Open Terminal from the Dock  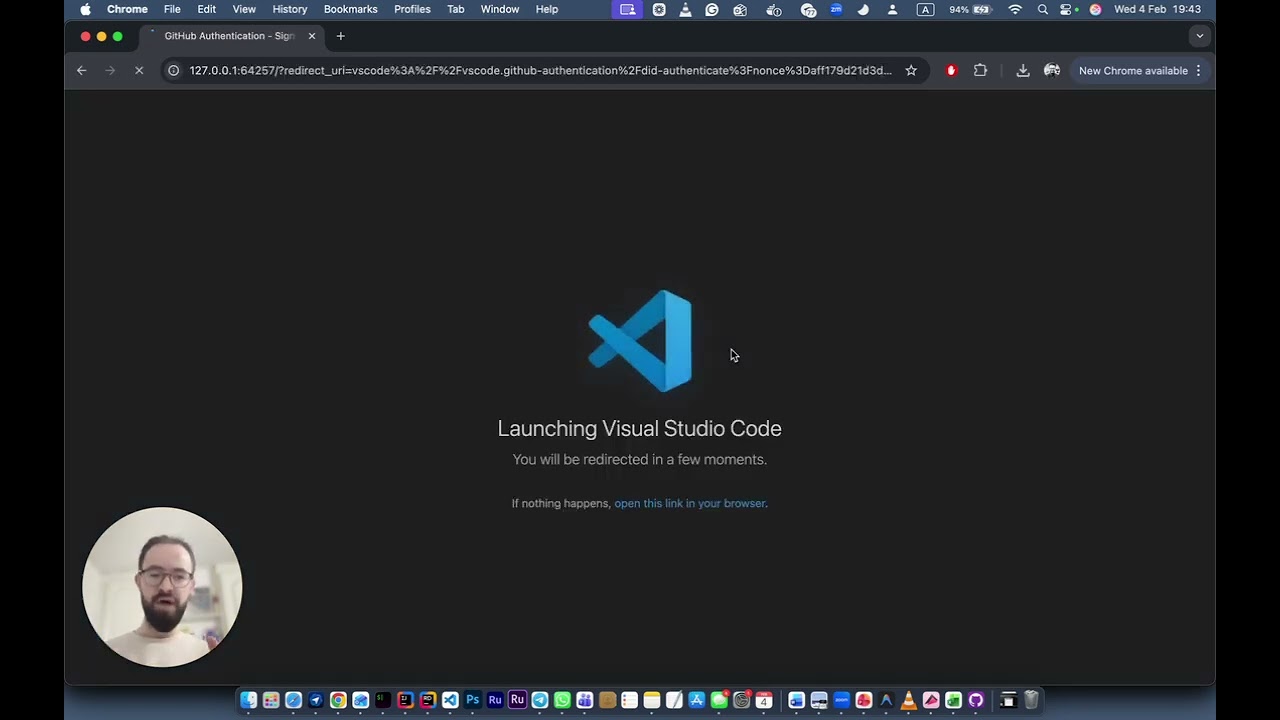point(383,700)
